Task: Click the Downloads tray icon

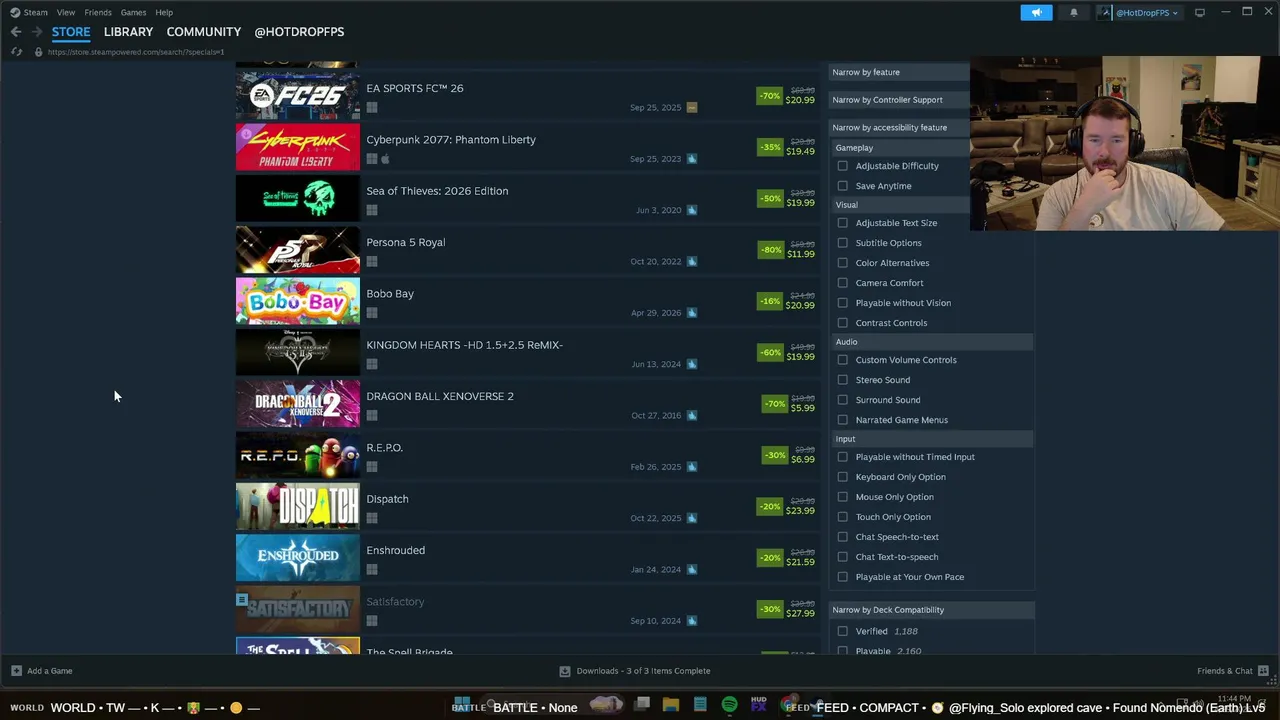Action: pyautogui.click(x=565, y=671)
